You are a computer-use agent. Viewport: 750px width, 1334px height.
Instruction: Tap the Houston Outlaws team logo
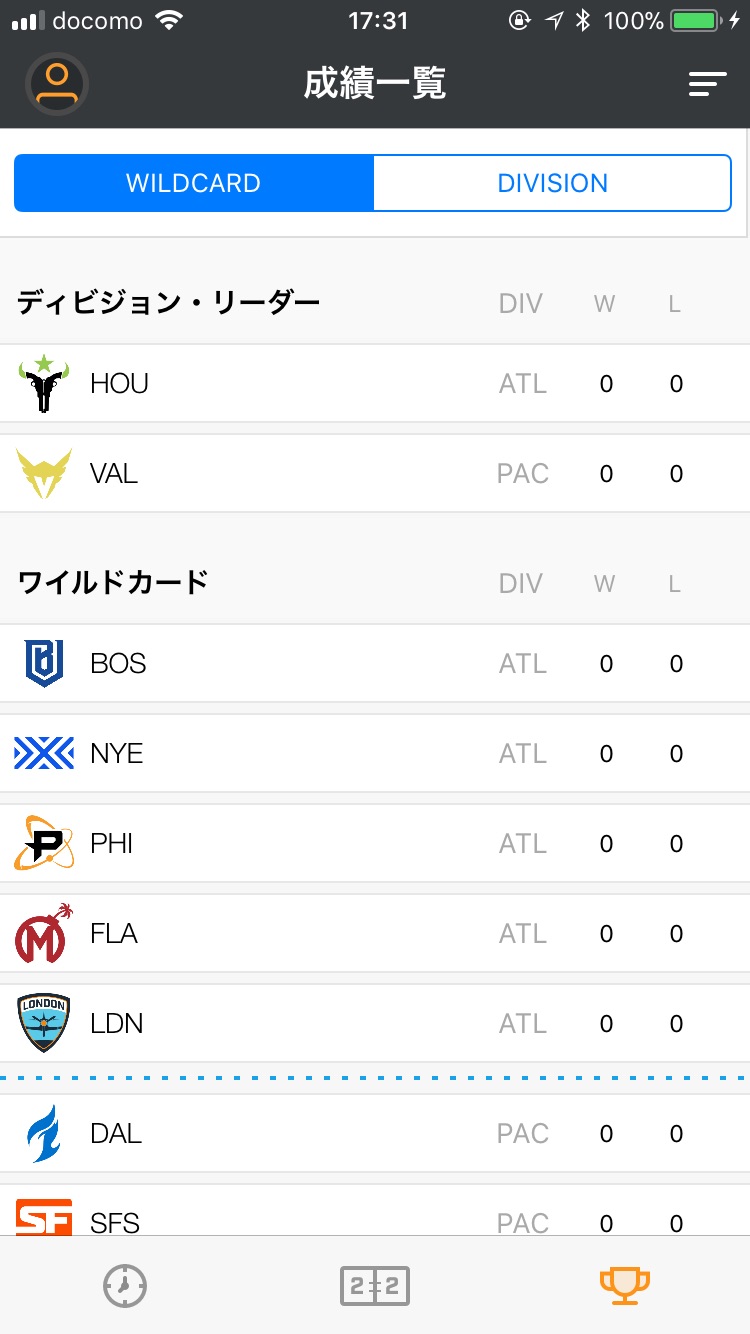(44, 383)
